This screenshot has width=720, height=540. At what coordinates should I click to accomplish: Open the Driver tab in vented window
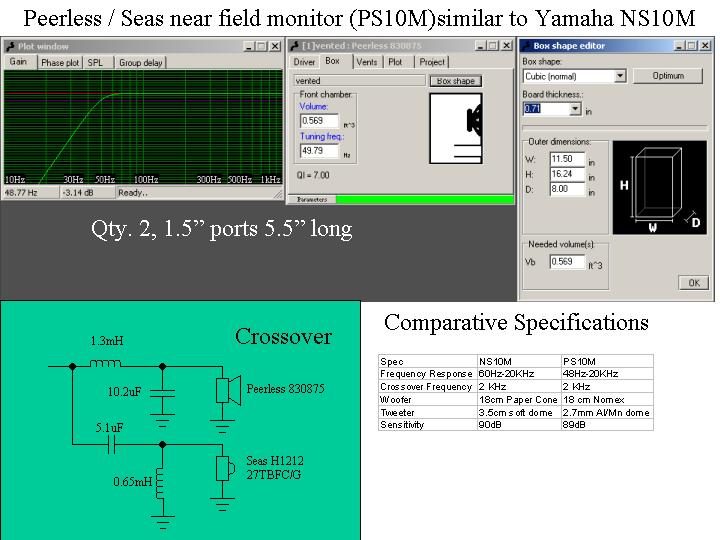[304, 62]
